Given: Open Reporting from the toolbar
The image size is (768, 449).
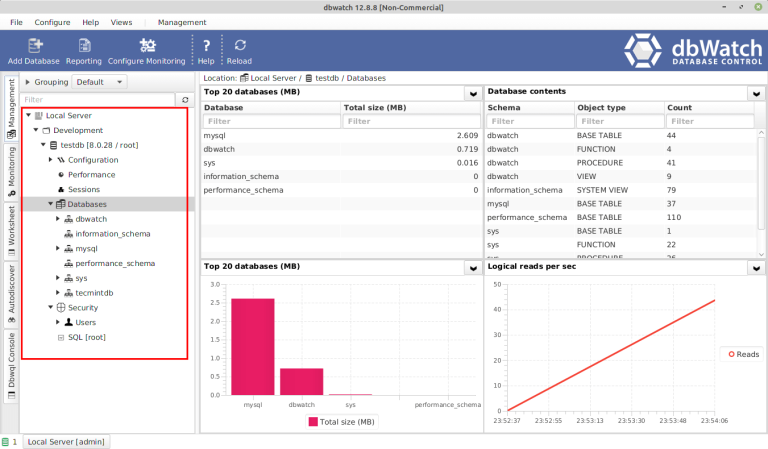Looking at the screenshot, I should click(x=84, y=45).
